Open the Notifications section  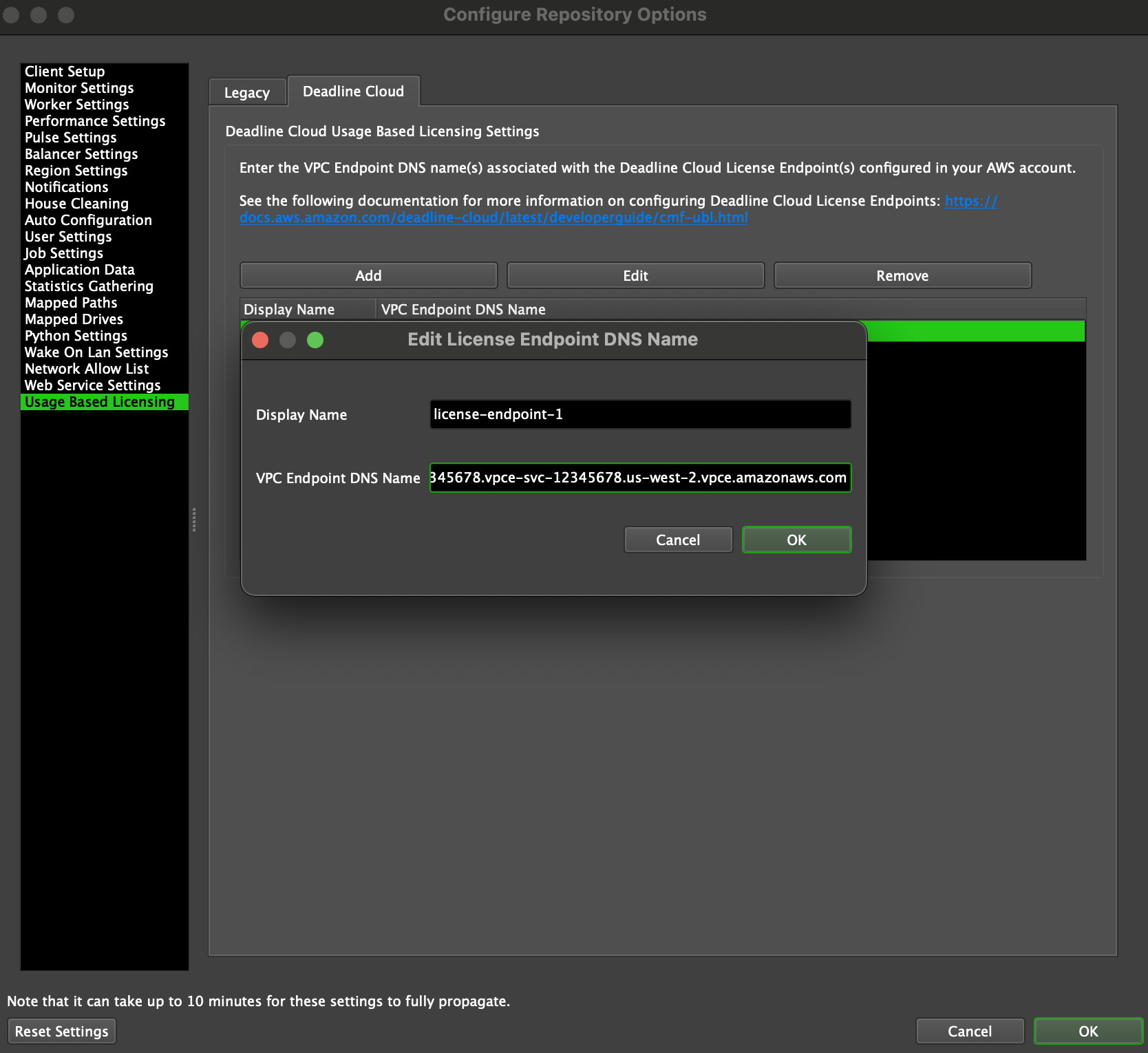tap(66, 187)
